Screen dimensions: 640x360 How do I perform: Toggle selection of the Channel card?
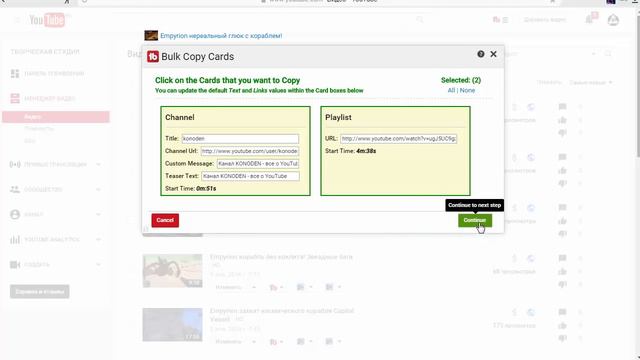click(x=236, y=151)
